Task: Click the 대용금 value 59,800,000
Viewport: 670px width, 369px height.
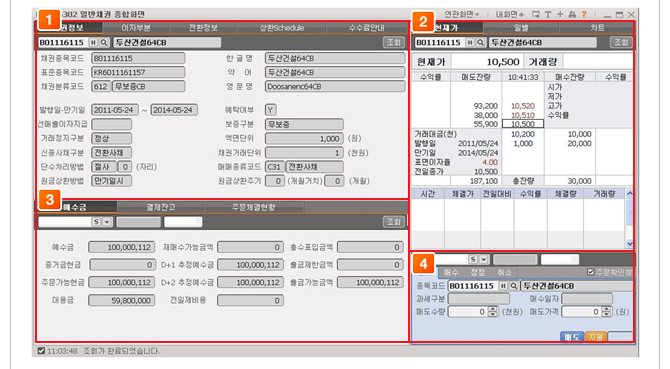Action: 122,300
